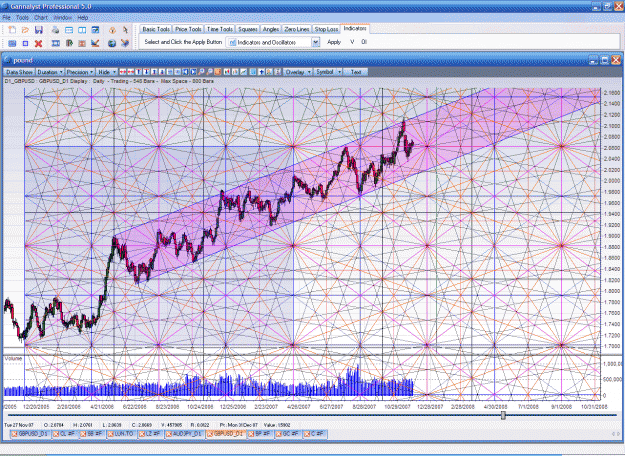Screen dimensions: 625x456
Task: Click the pointer arrow cursor icon
Action: point(125,30)
